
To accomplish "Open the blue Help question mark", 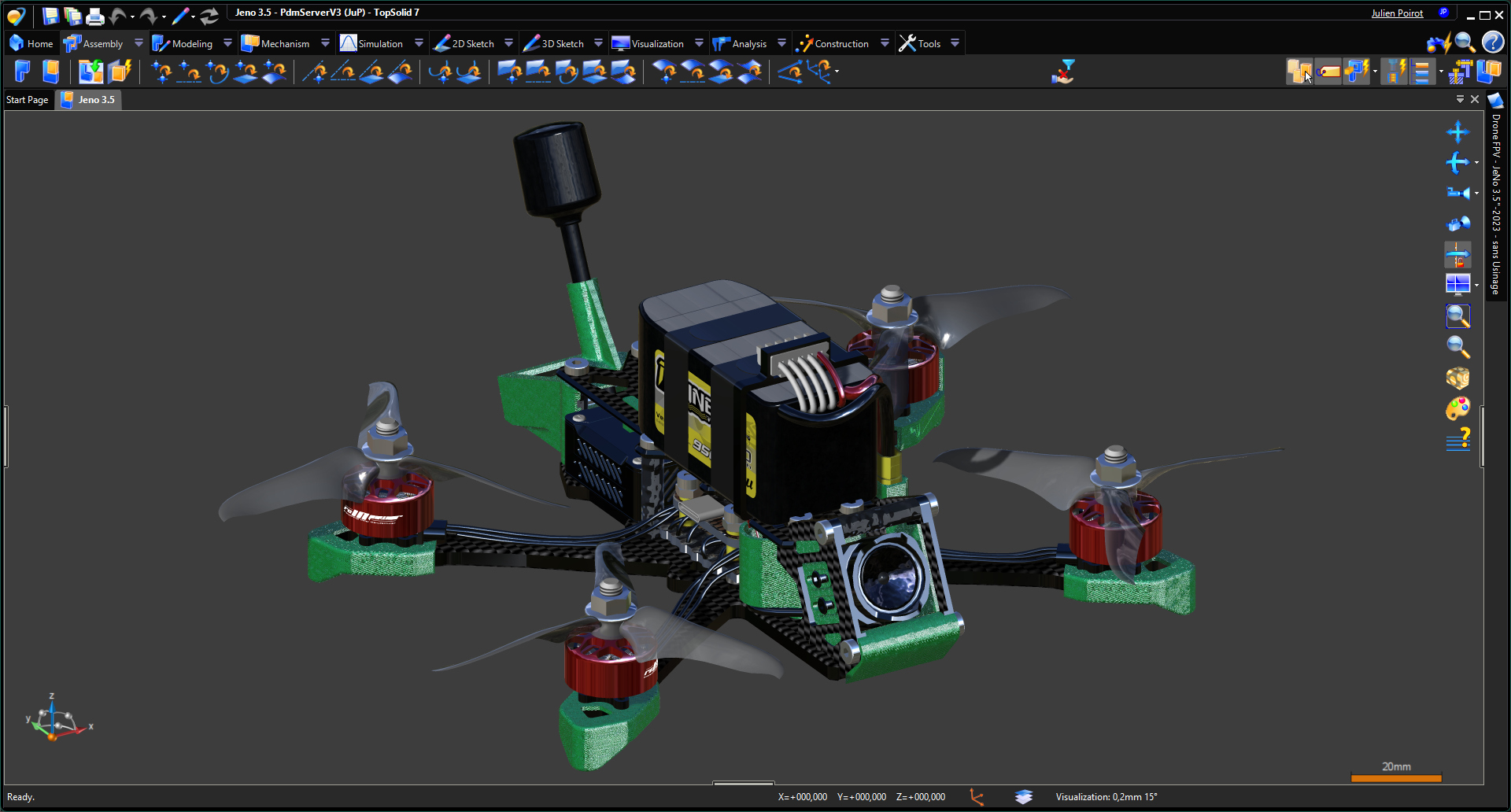I will [1493, 42].
